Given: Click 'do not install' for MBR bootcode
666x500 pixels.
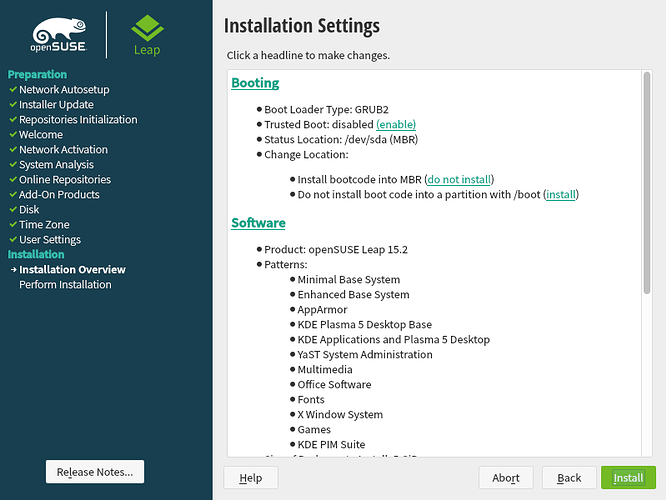Looking at the screenshot, I should coord(460,179).
